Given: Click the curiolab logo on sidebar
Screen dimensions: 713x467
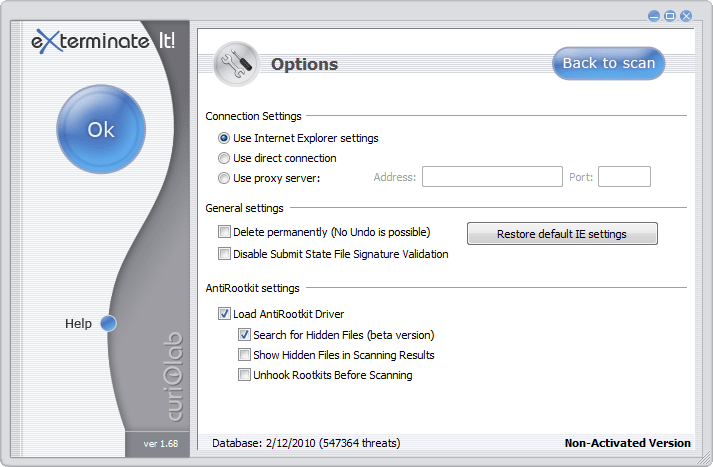Looking at the screenshot, I should point(174,377).
